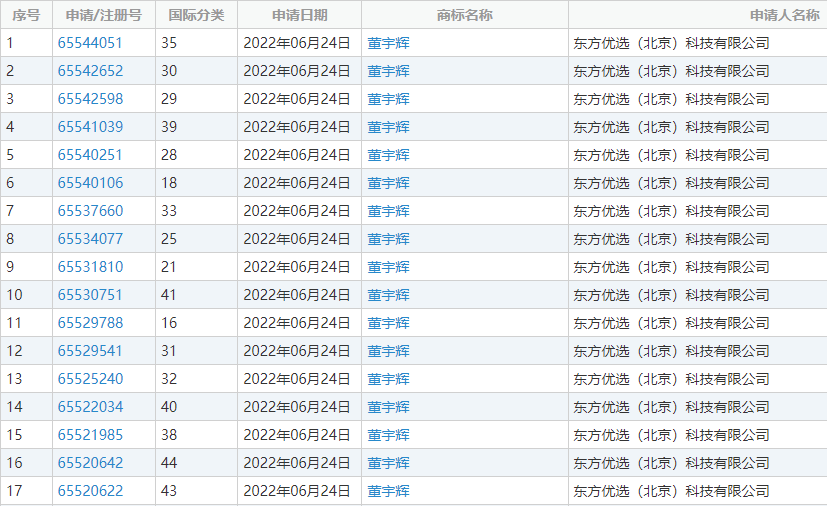827x506 pixels.
Task: Open 董宇辉 trademark in row 7
Action: (x=389, y=211)
